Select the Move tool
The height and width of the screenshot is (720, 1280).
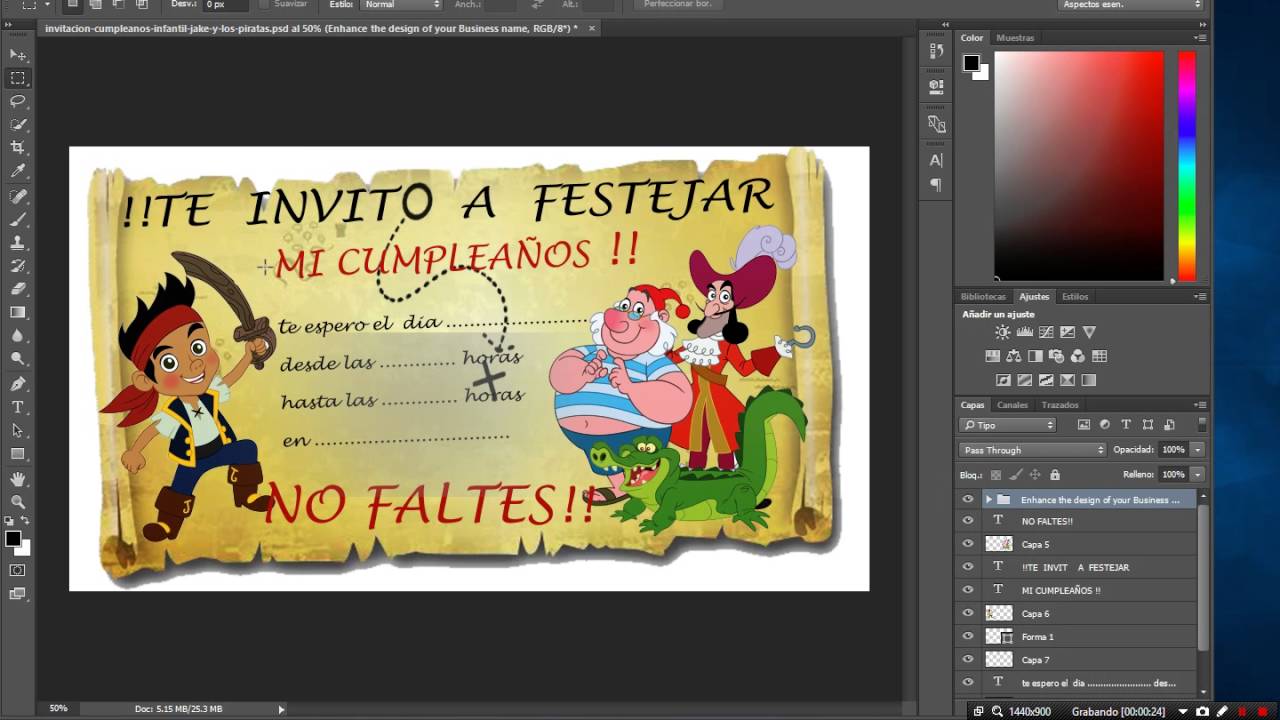pos(18,55)
